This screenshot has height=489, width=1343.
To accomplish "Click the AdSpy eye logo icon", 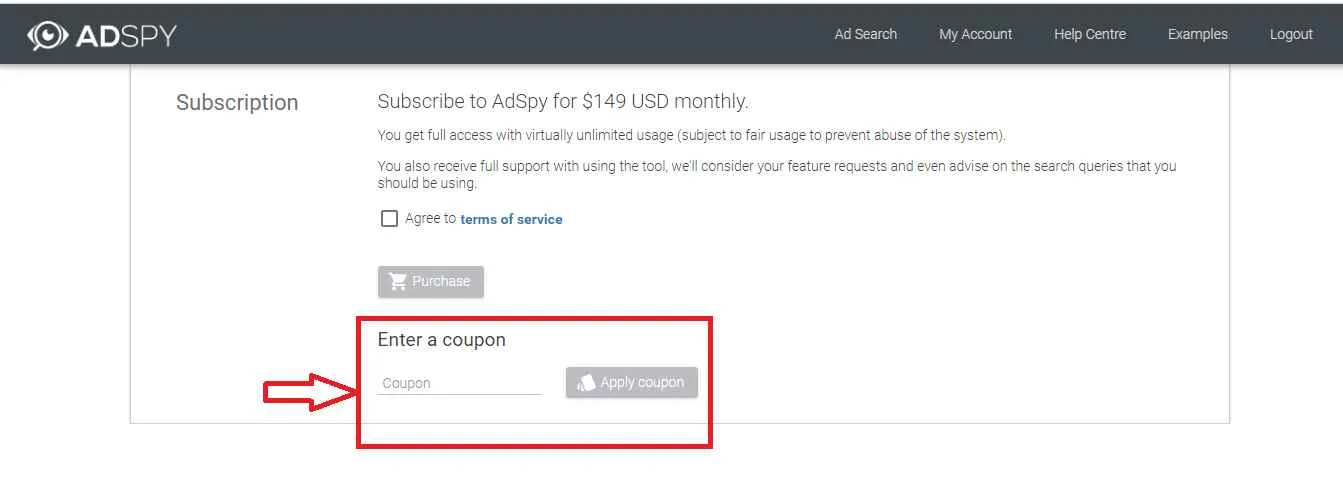I will pyautogui.click(x=47, y=36).
